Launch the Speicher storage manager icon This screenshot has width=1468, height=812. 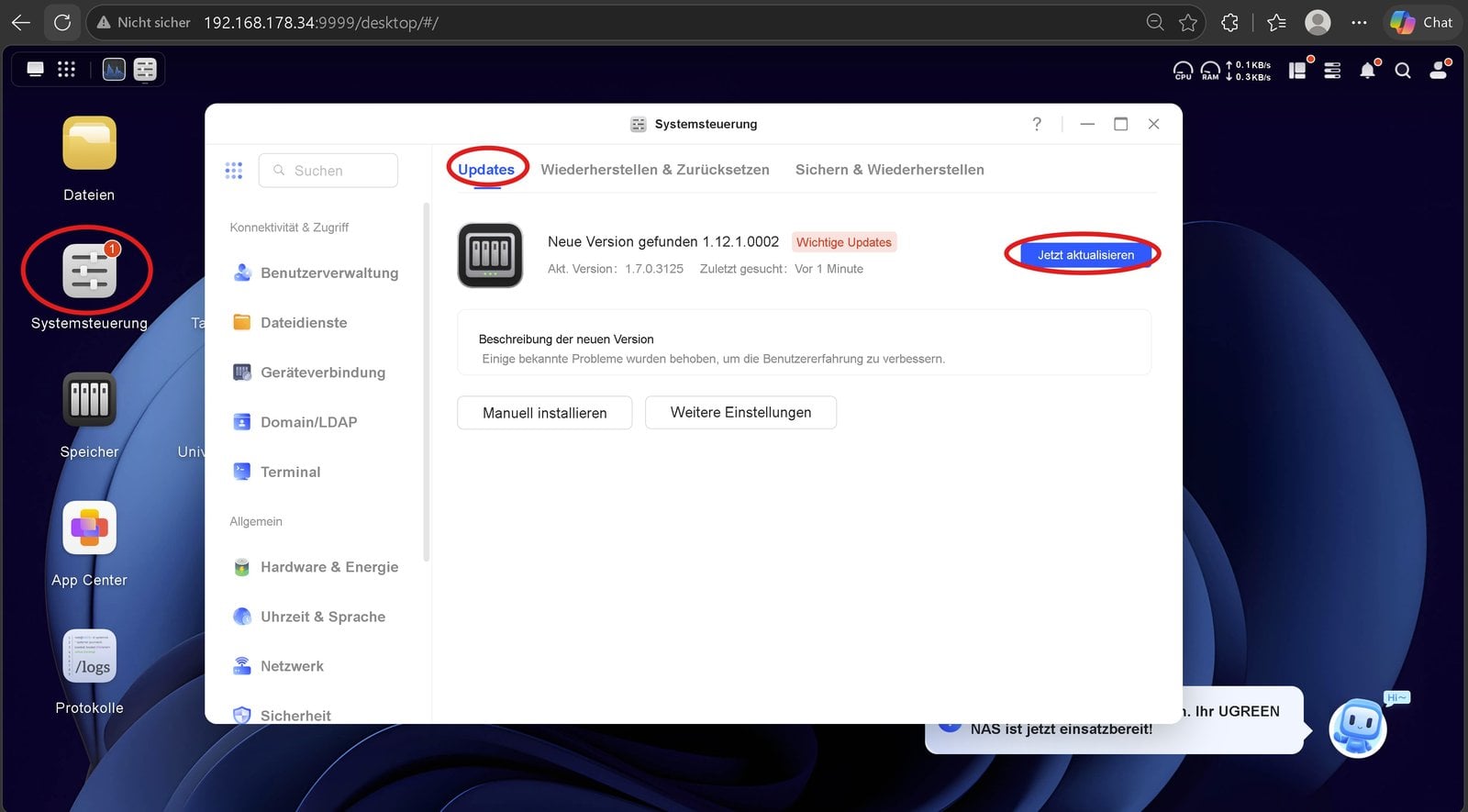[89, 399]
